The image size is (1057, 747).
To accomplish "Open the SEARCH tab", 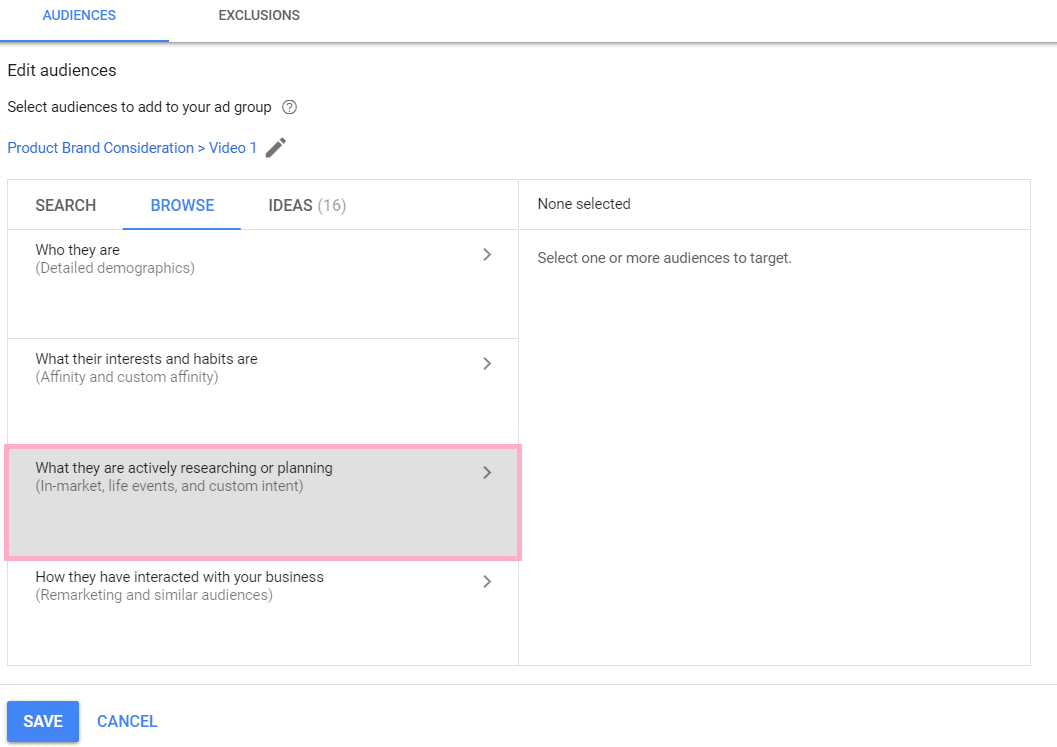I will [x=65, y=205].
